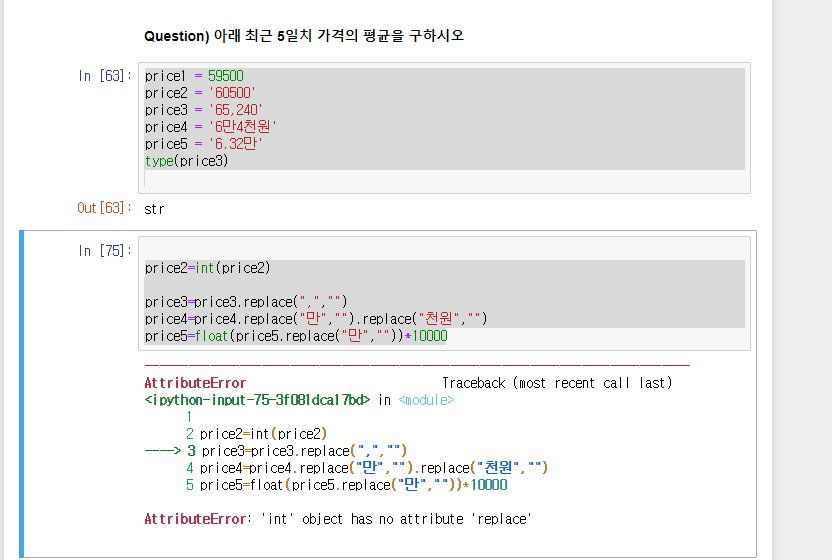Click traceback line 5 with float conversion
The width and height of the screenshot is (832, 560).
346,485
